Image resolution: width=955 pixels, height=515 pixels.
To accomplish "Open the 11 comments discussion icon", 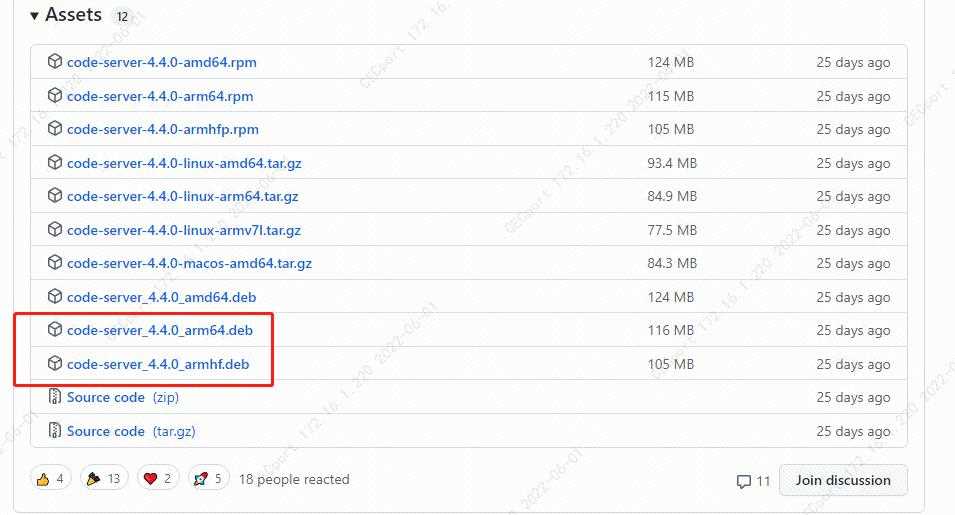I will click(753, 481).
